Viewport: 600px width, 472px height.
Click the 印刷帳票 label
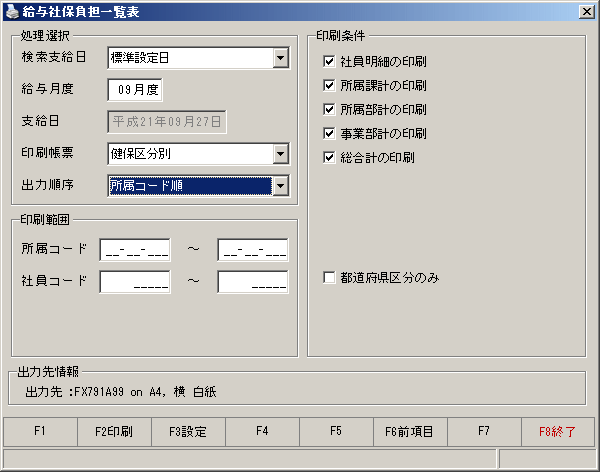(47, 153)
